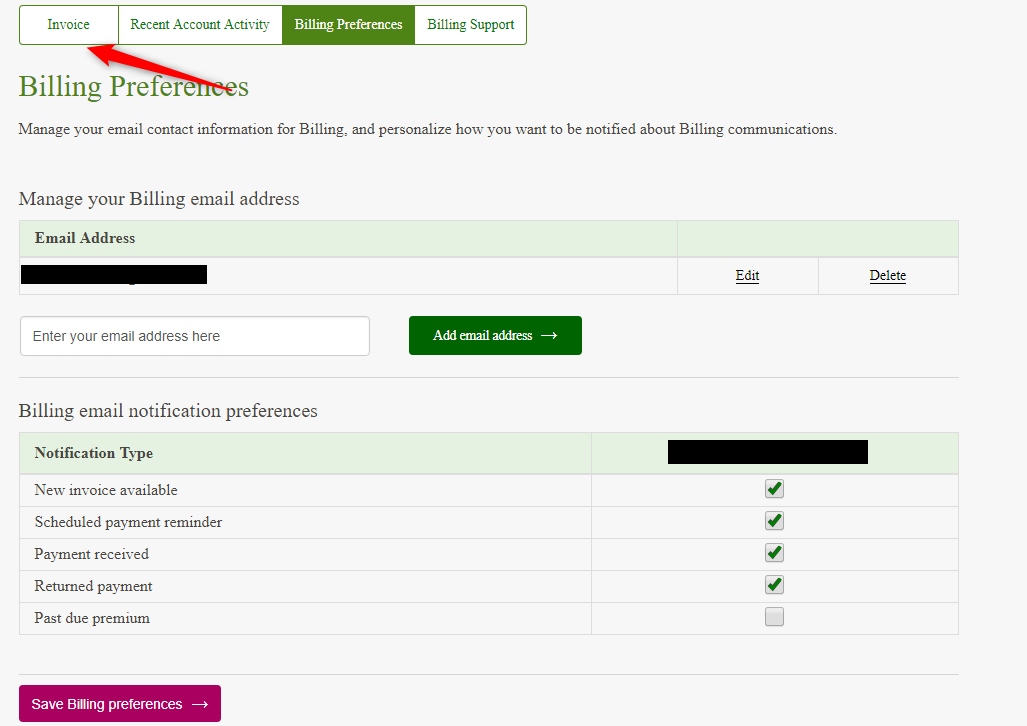The width and height of the screenshot is (1027, 726).
Task: Click arrow icon on Save Billing preferences button
Action: pyautogui.click(x=200, y=704)
